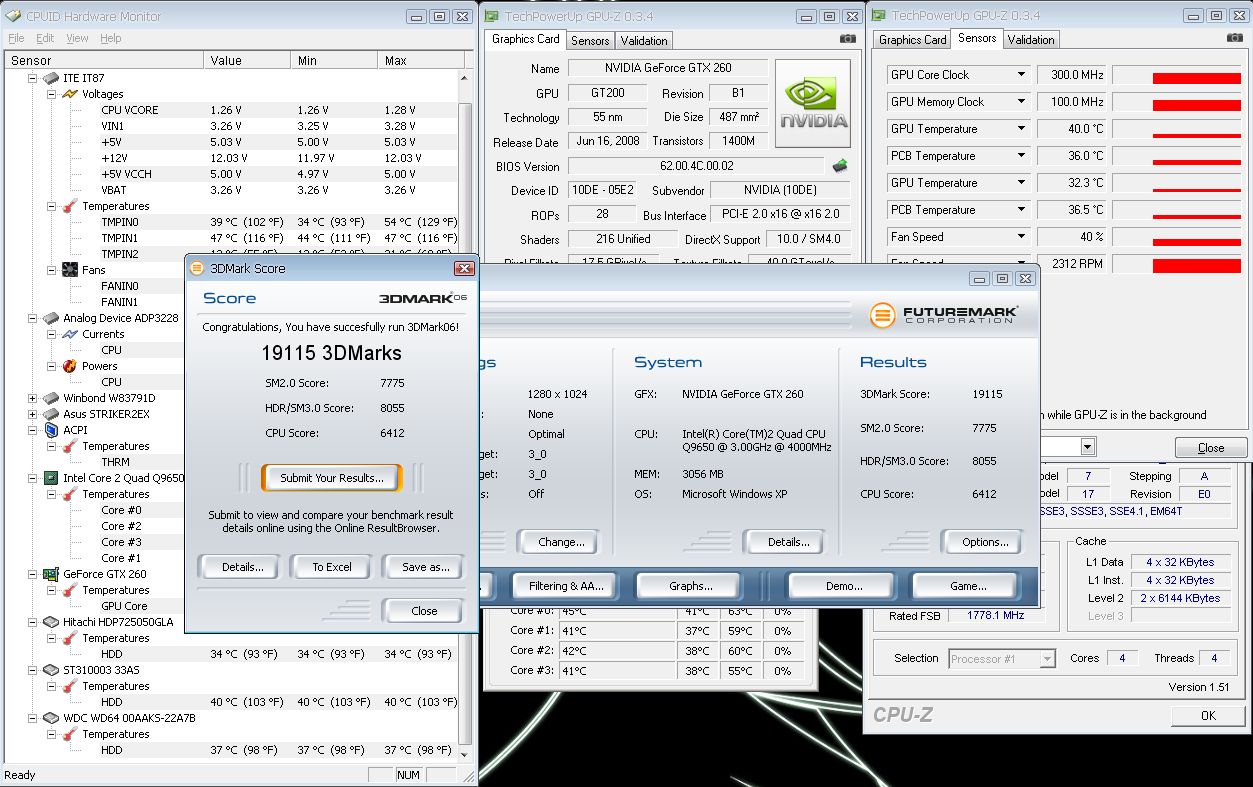Click the WDC WD64 hard drive icon
The height and width of the screenshot is (787, 1253).
[x=50, y=718]
